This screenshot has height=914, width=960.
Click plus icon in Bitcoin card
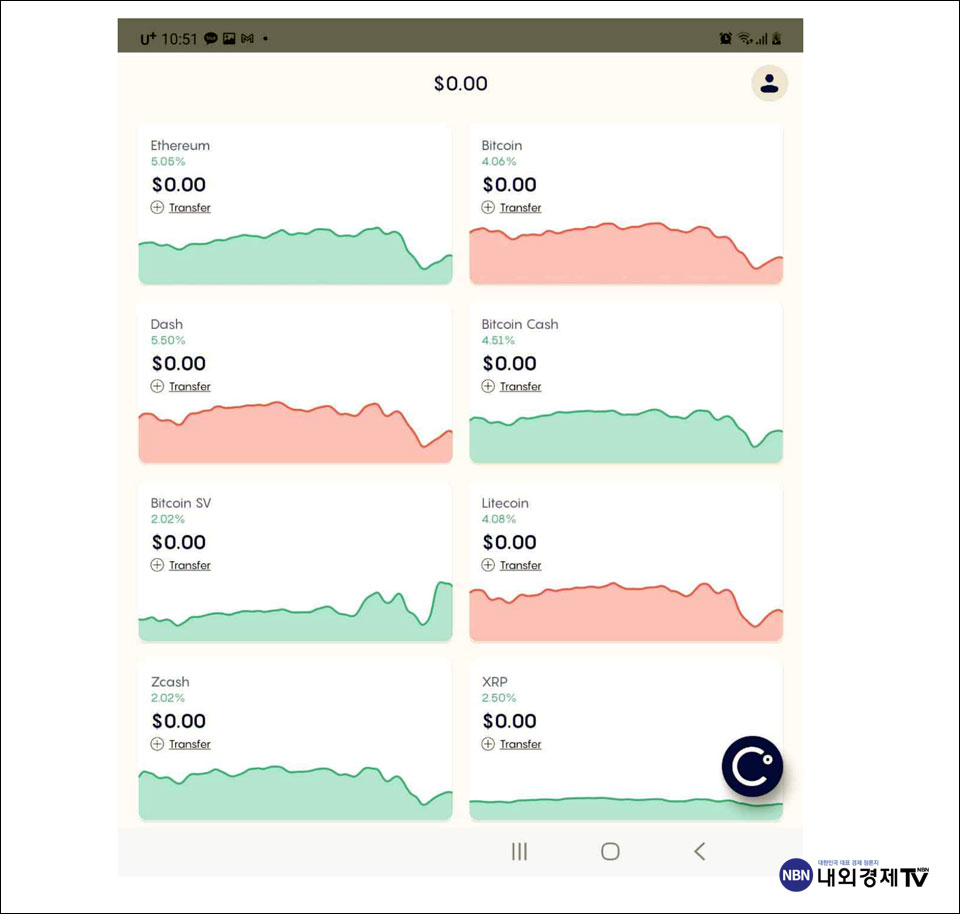[x=488, y=208]
